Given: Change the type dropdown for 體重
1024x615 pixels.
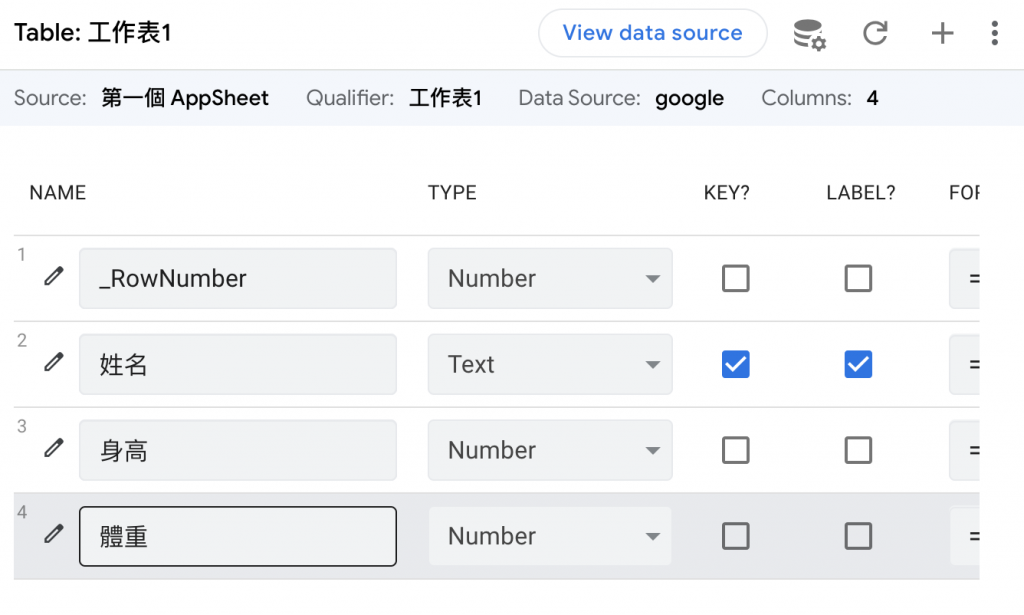Looking at the screenshot, I should [550, 537].
